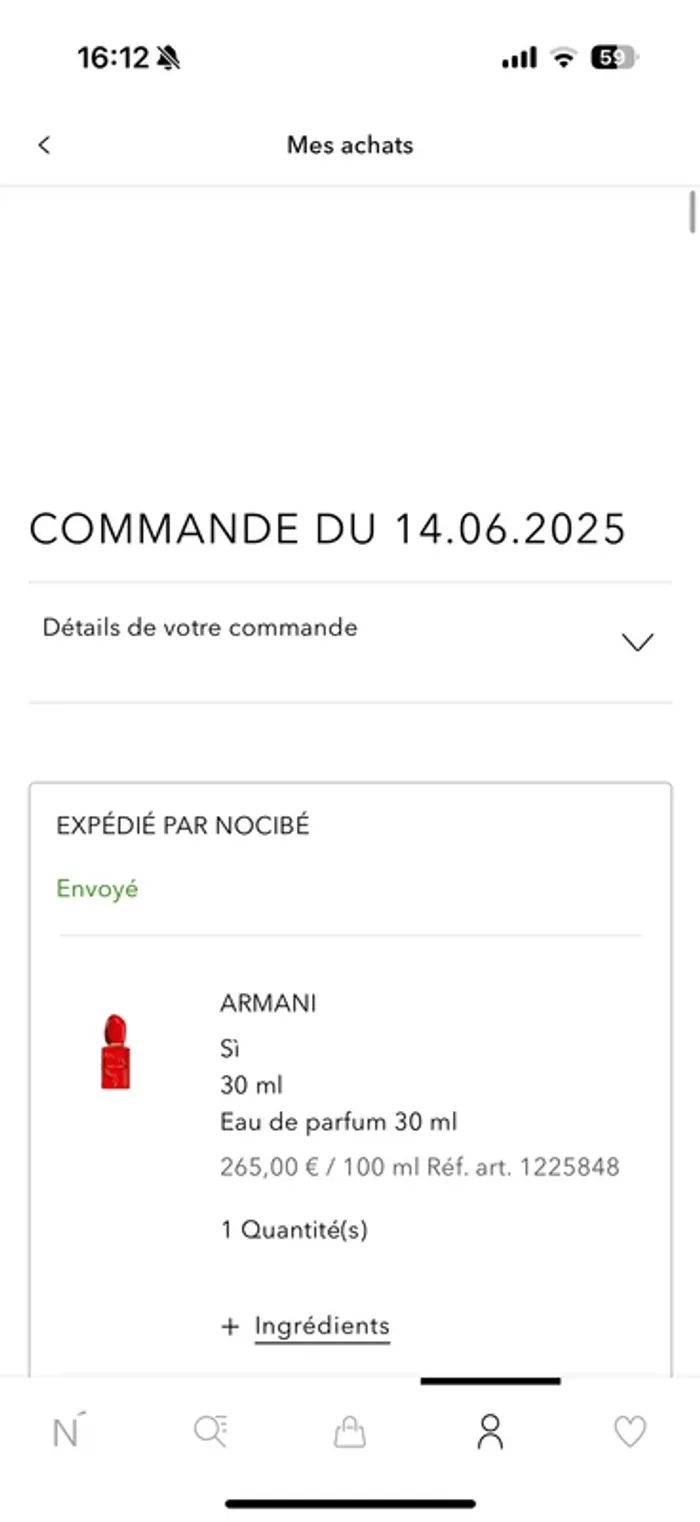Open the Nocibé home tab icon
700x1522 pixels.
[67, 1431]
